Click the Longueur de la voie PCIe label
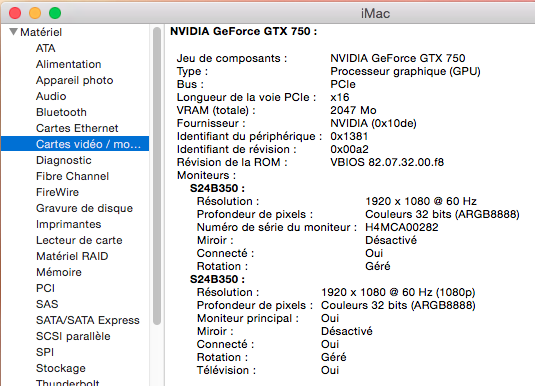 [x=246, y=97]
